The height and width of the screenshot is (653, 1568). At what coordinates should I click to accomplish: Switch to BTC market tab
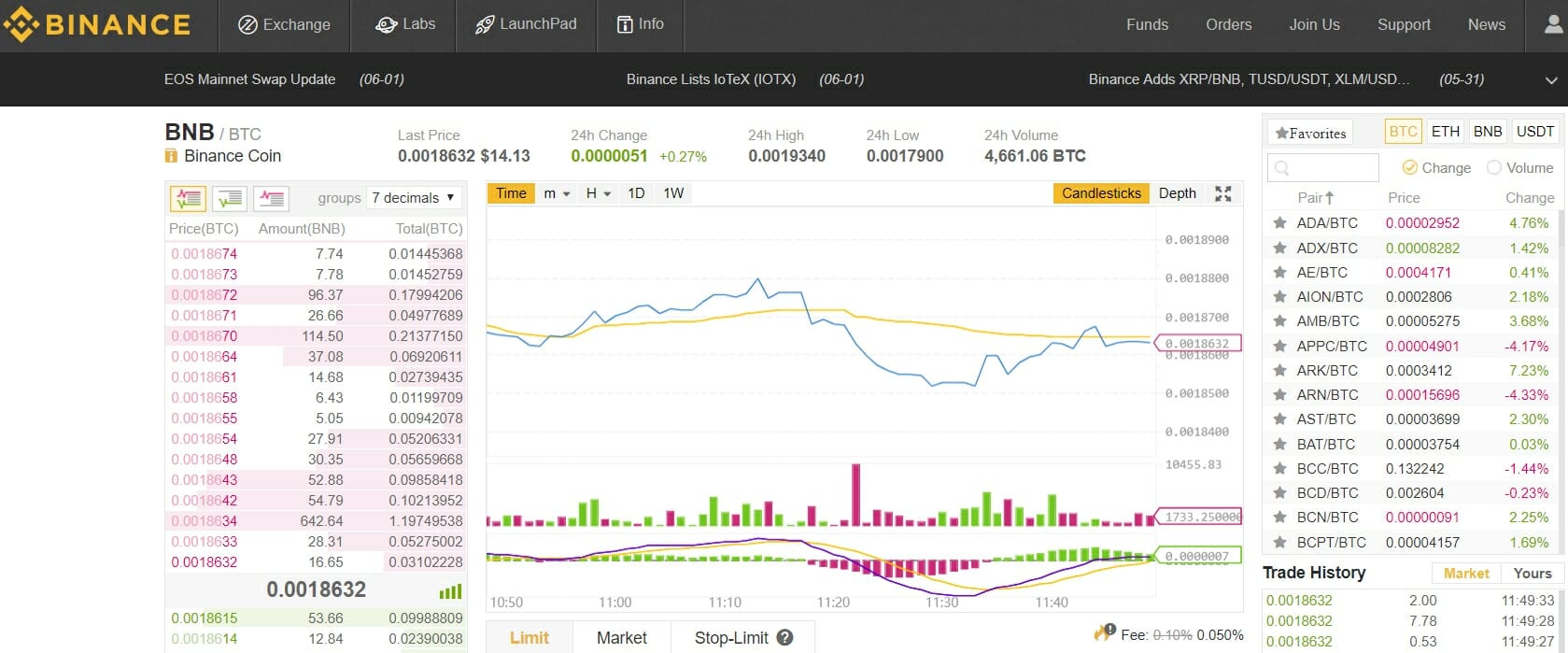(x=1403, y=132)
